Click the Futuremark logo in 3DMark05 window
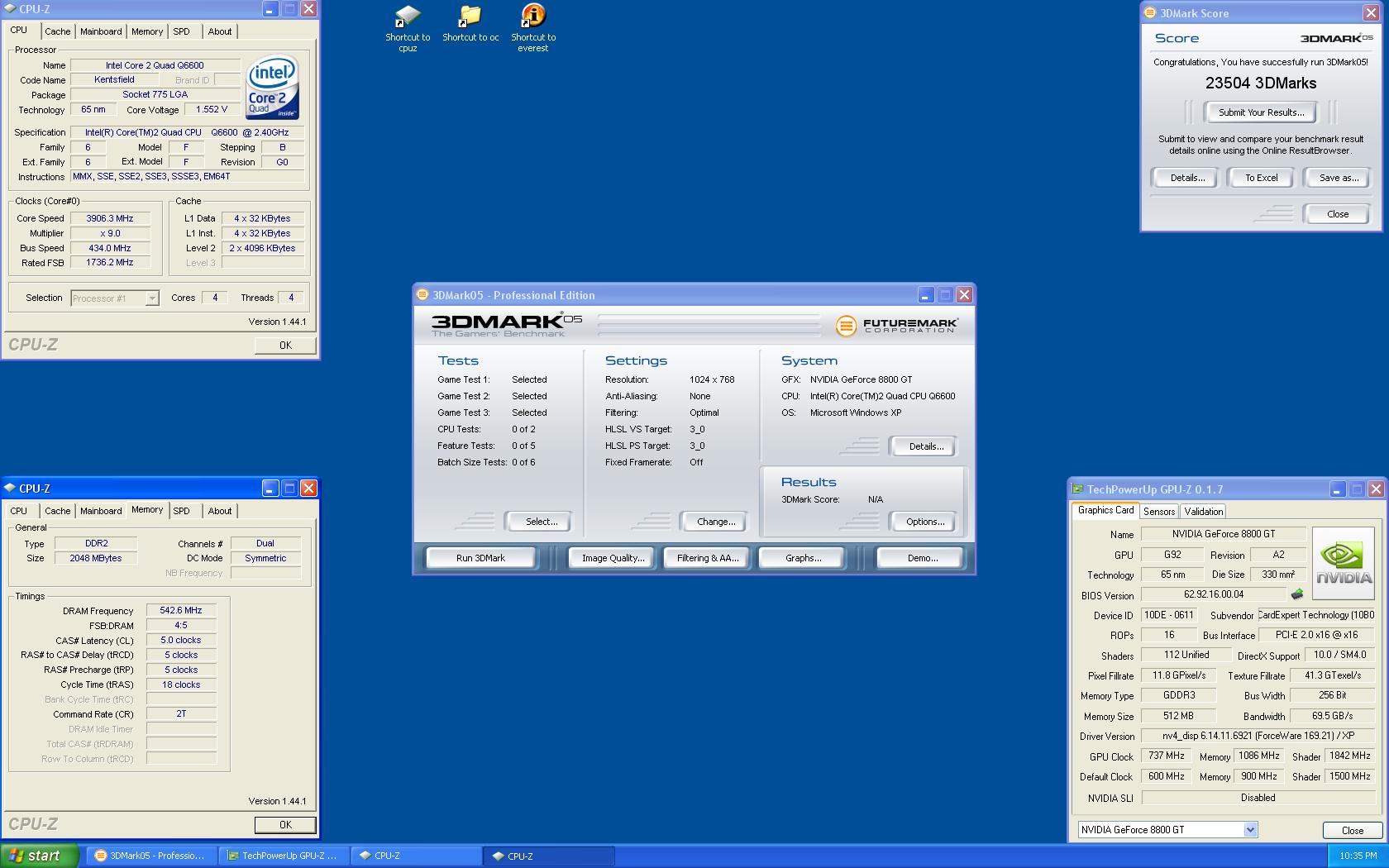This screenshot has width=1389, height=868. click(x=896, y=326)
